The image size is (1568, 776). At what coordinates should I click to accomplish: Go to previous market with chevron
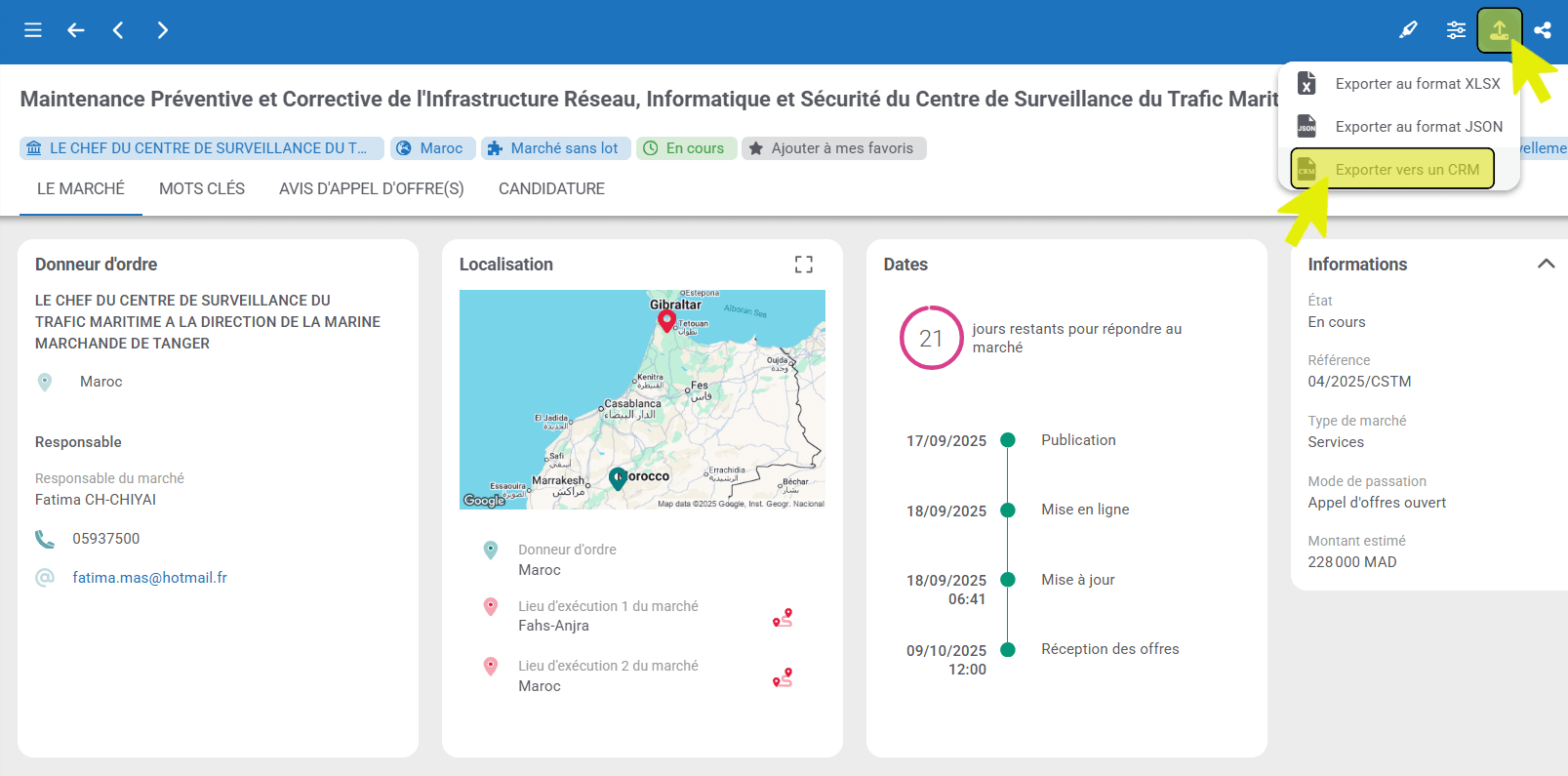point(118,30)
